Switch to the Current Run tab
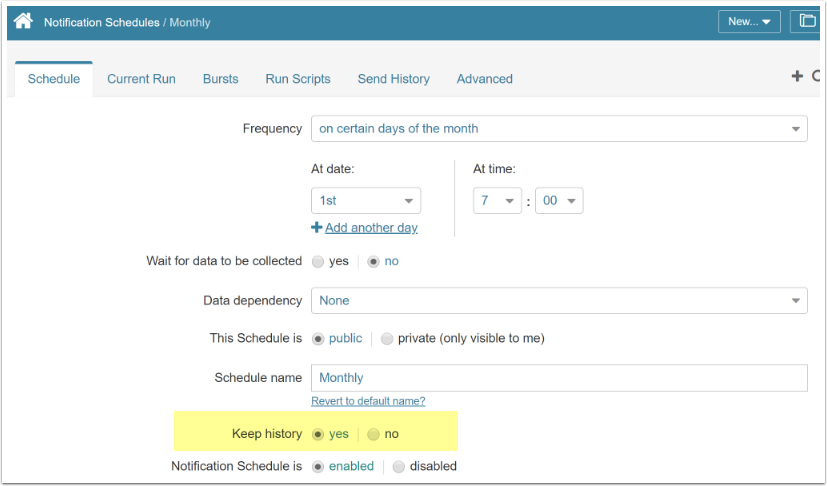 pyautogui.click(x=141, y=79)
